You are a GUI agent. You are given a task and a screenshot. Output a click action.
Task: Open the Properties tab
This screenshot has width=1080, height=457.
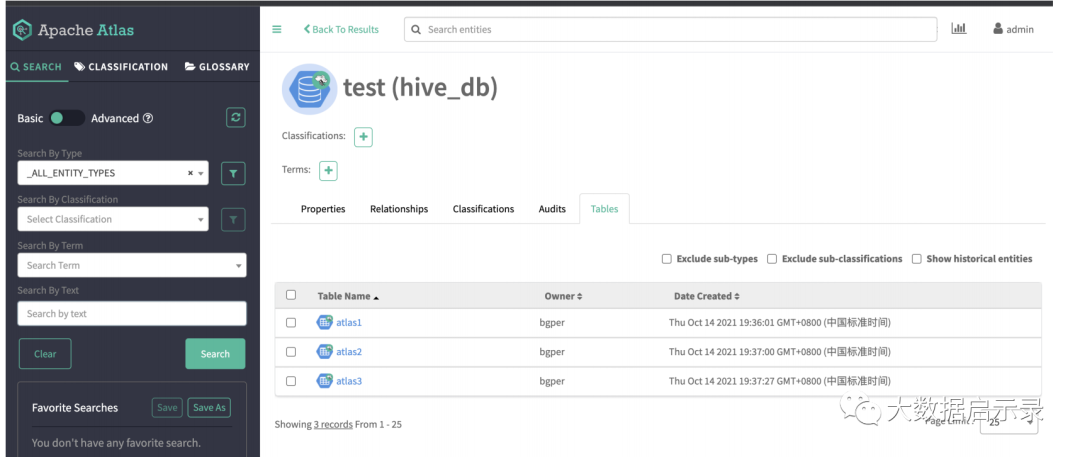coord(323,209)
